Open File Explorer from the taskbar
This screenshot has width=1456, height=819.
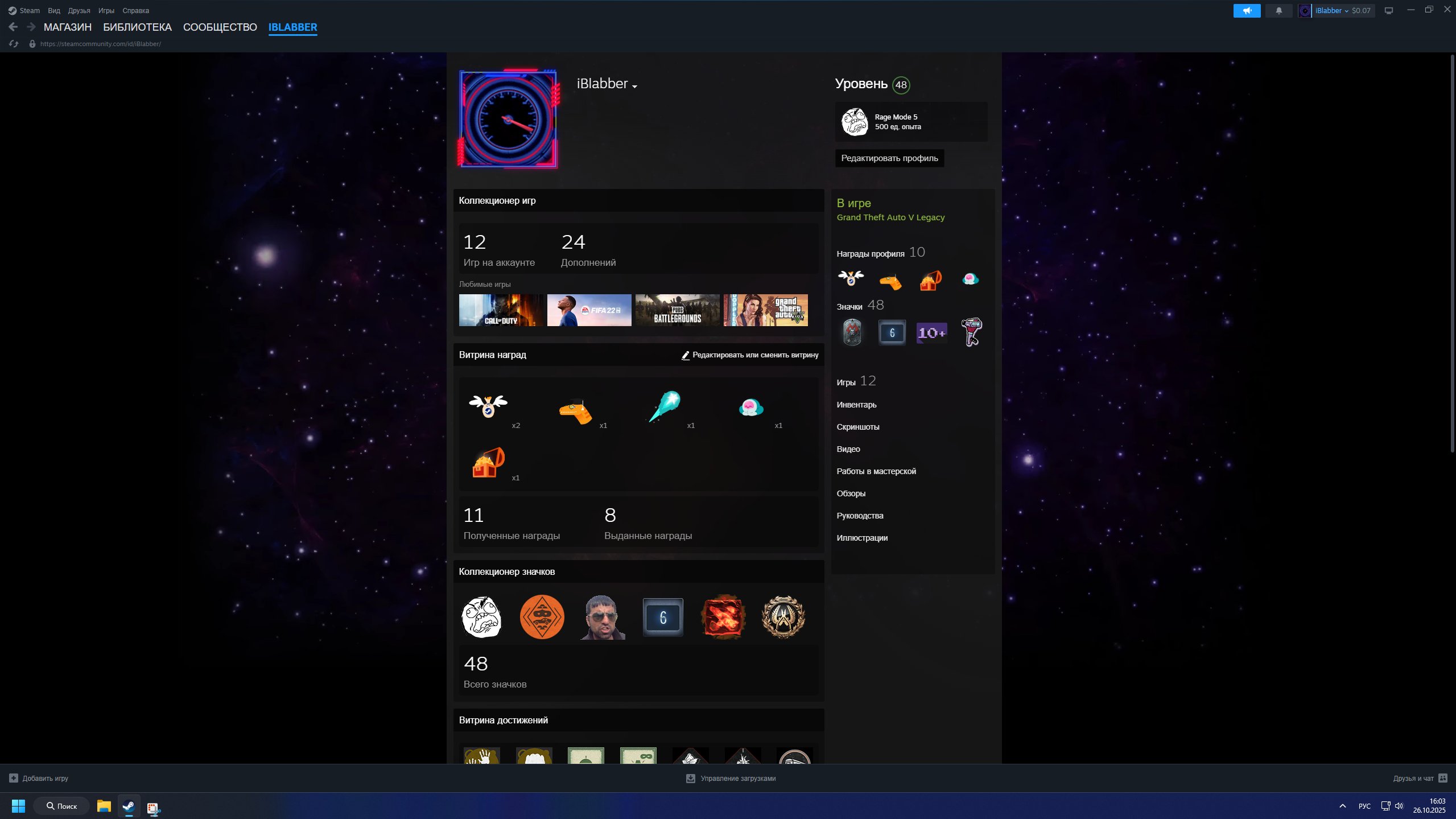click(x=104, y=806)
